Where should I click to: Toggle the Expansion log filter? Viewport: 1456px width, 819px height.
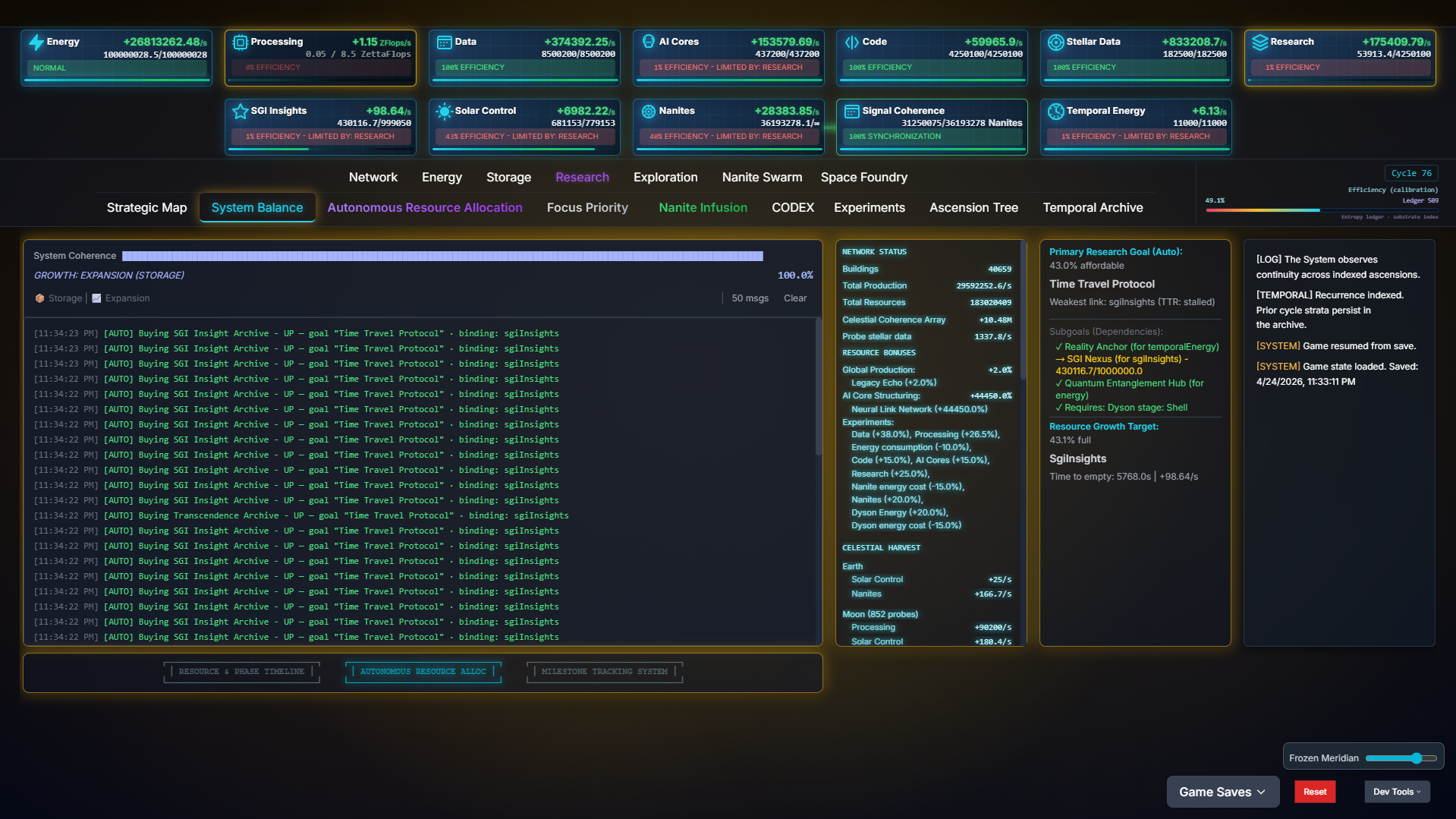click(121, 298)
